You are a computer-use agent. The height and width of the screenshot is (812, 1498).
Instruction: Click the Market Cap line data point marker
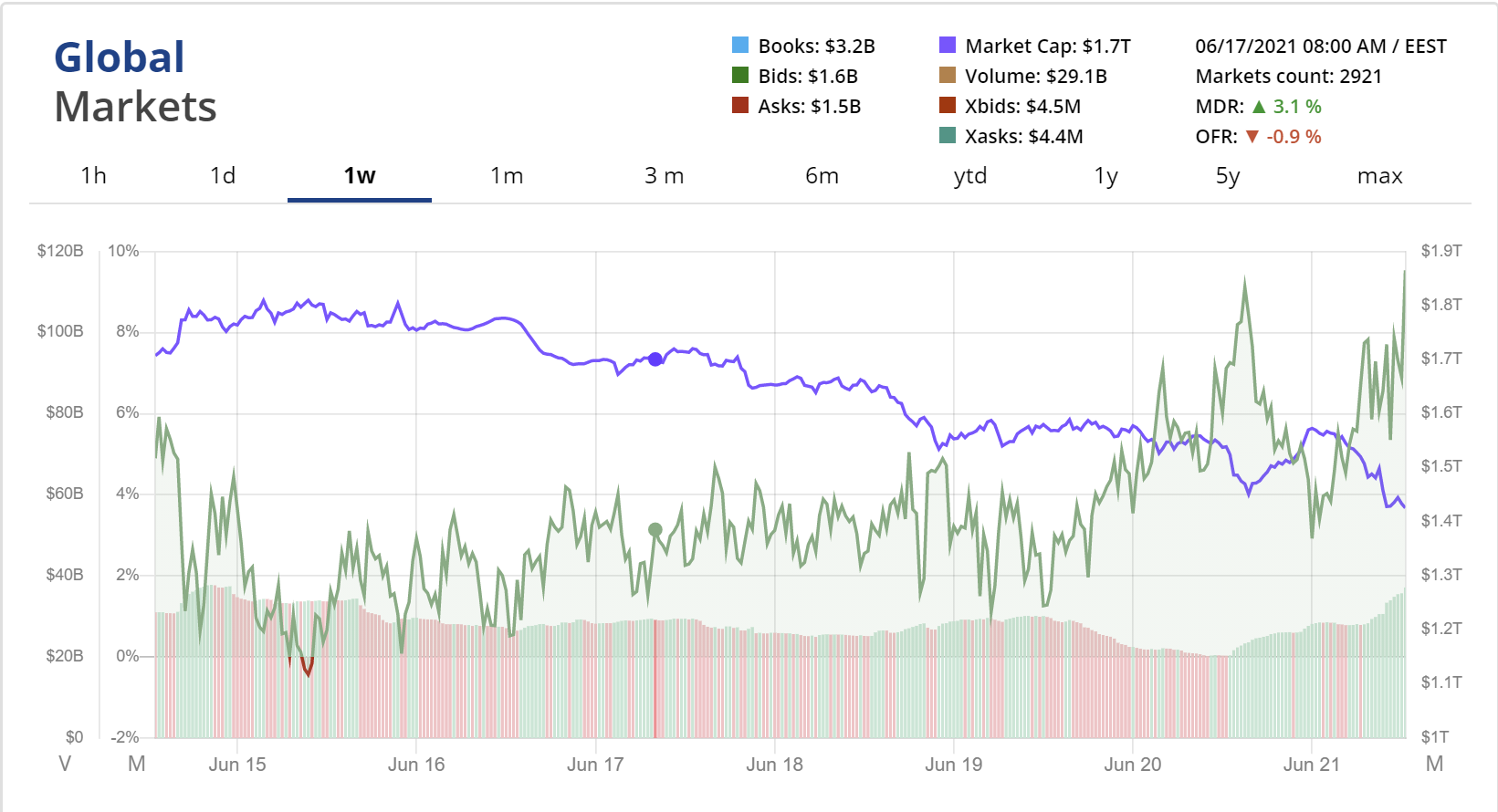coord(655,359)
